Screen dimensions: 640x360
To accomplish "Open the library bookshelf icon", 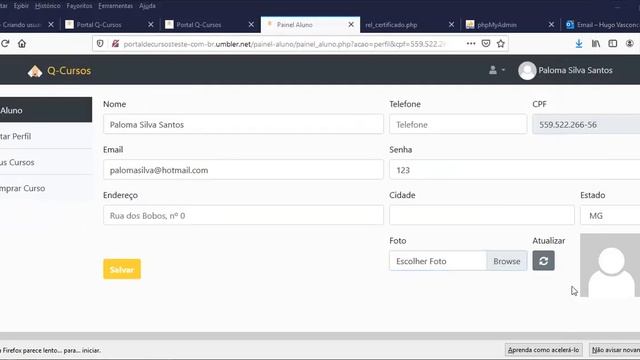I will (596, 44).
